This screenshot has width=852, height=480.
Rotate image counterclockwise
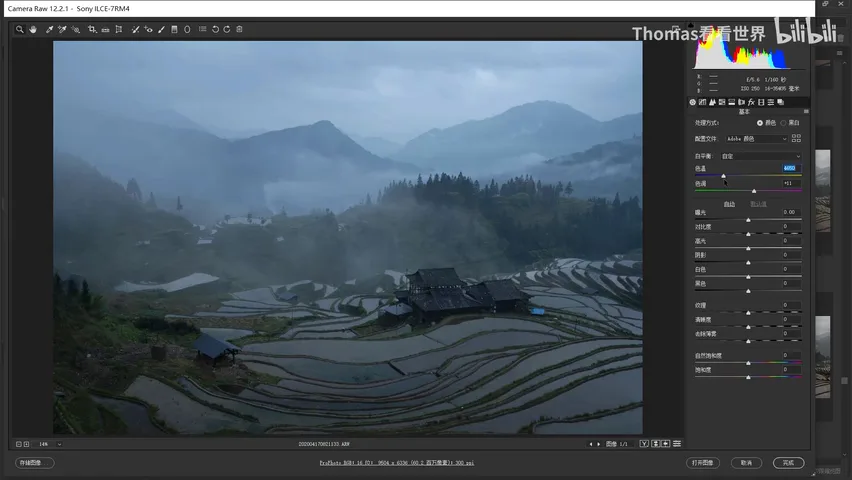215,29
